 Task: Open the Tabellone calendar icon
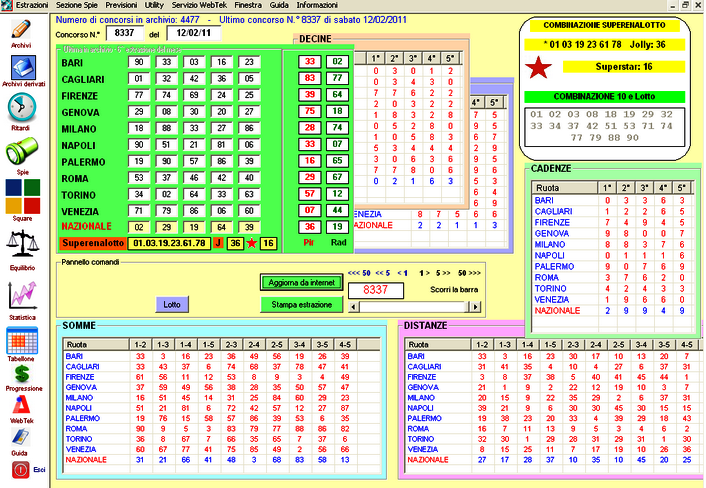point(22,341)
